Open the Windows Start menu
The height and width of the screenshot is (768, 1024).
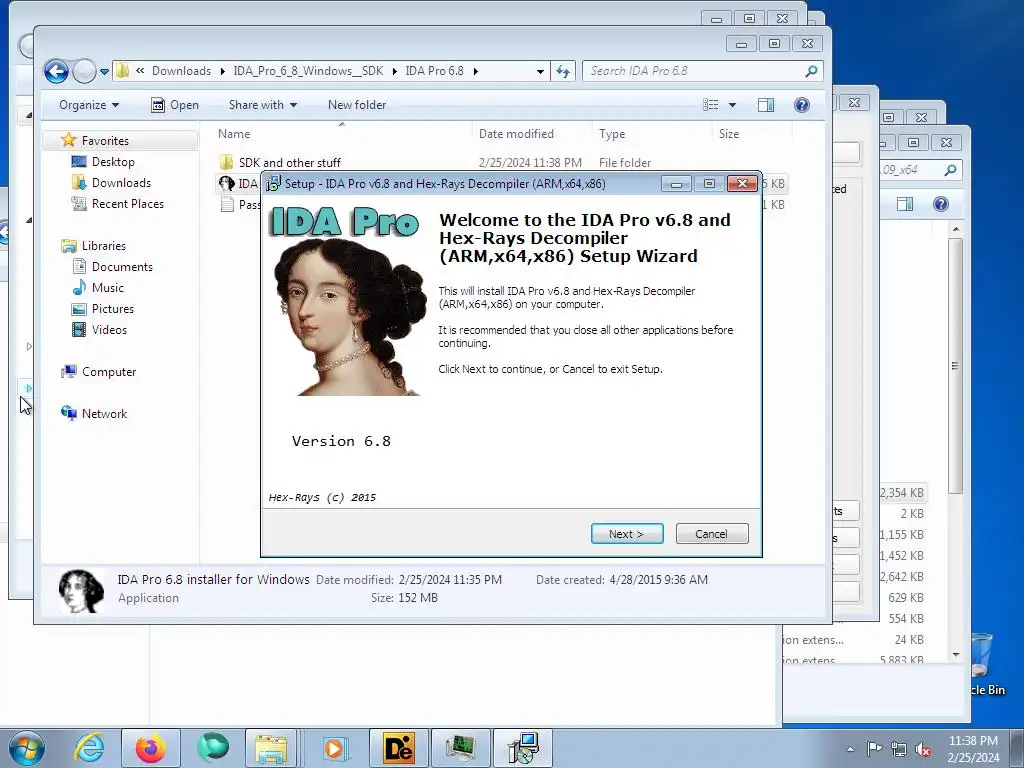27,748
